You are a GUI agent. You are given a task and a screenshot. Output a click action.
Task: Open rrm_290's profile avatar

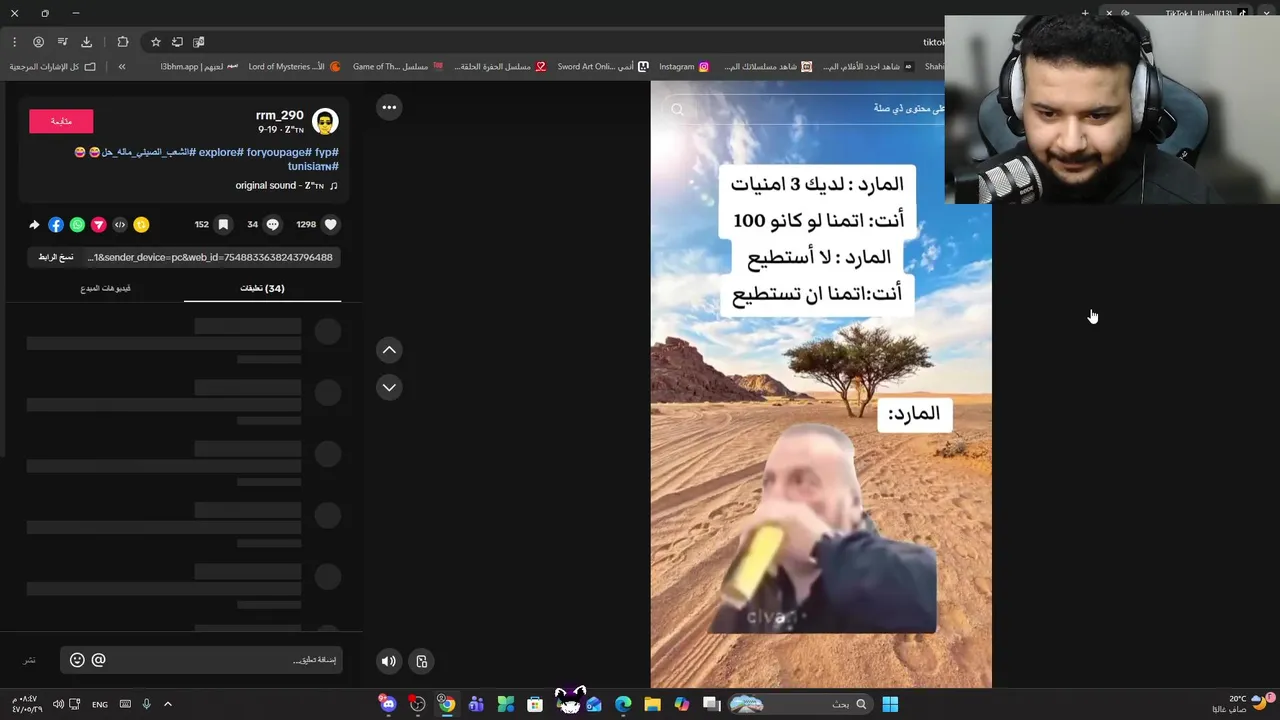(325, 122)
